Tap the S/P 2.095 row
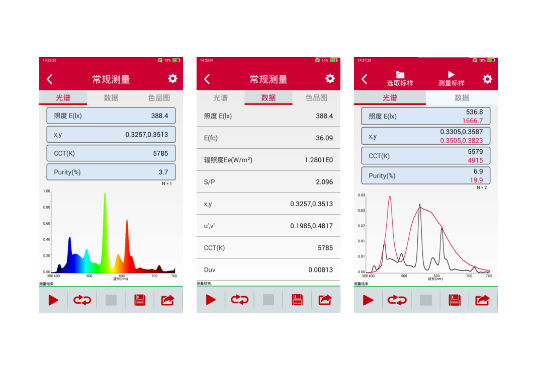Screen dimensions: 540x380 (268, 182)
